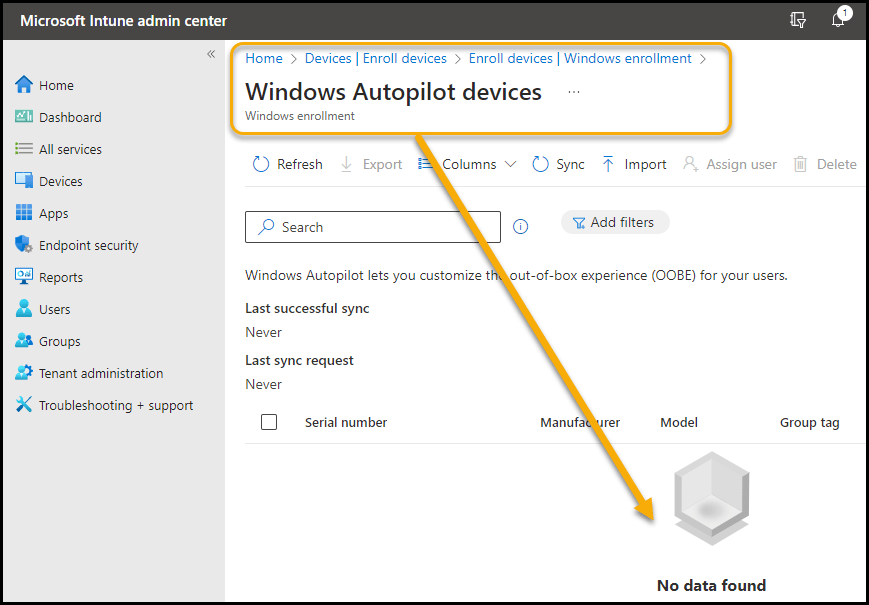The image size is (869, 605).
Task: Click the 'Last sync request' label
Action: [299, 361]
